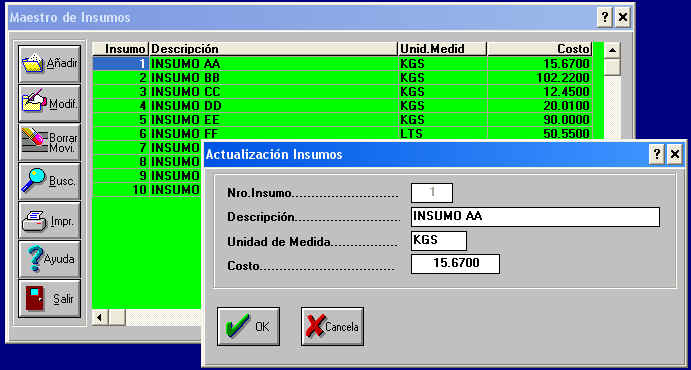Click insumo number 8 in the grid

tap(121, 162)
